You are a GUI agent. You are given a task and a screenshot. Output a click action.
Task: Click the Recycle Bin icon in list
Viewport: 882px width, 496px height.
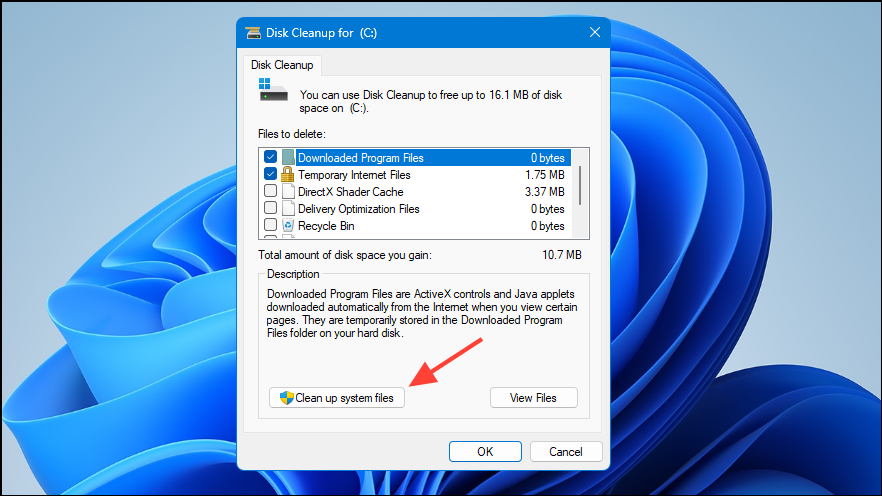coord(288,226)
